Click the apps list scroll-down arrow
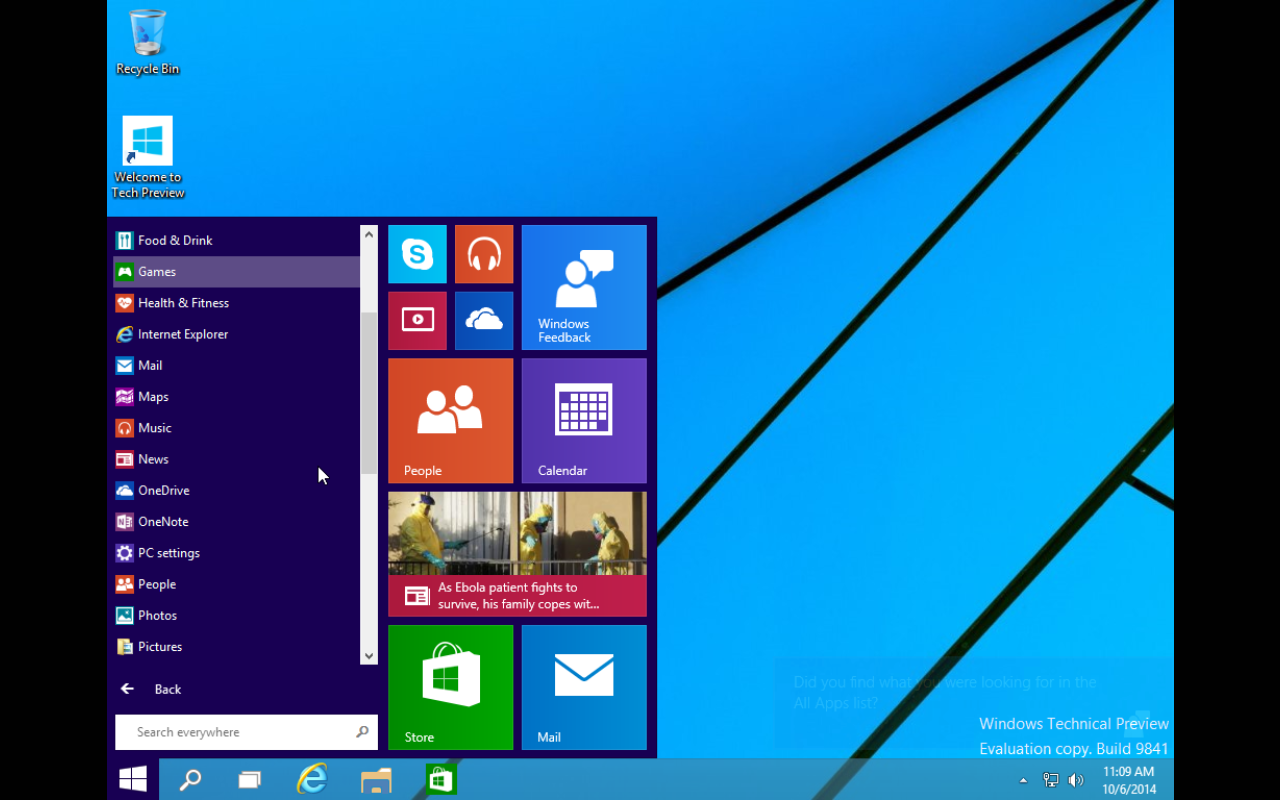Screen dimensions: 1280x800 pyautogui.click(x=369, y=656)
